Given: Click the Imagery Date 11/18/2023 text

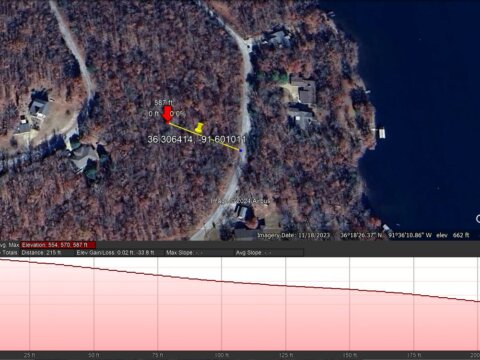Looking at the screenshot, I should coord(293,235).
